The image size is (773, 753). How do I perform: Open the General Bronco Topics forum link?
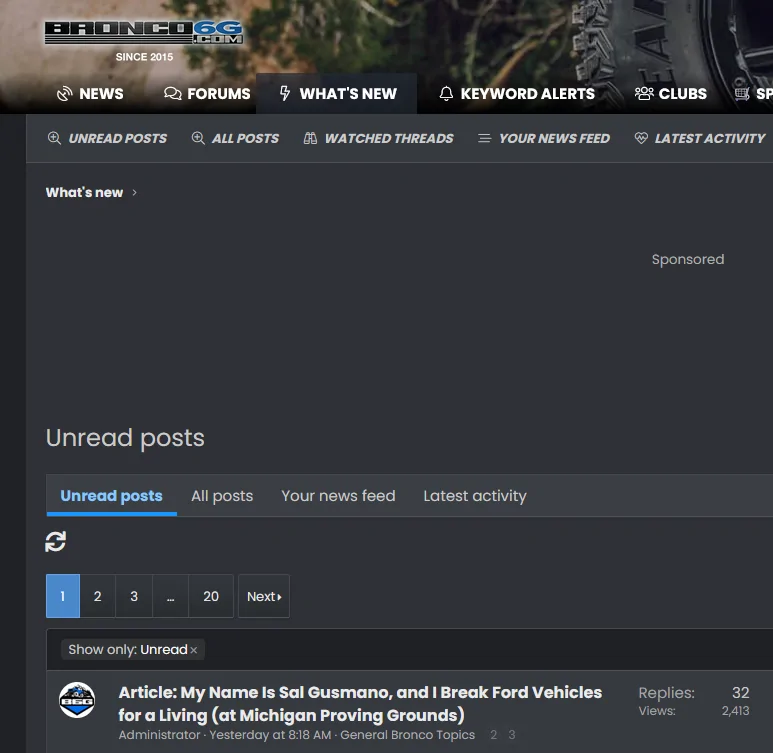coord(407,735)
